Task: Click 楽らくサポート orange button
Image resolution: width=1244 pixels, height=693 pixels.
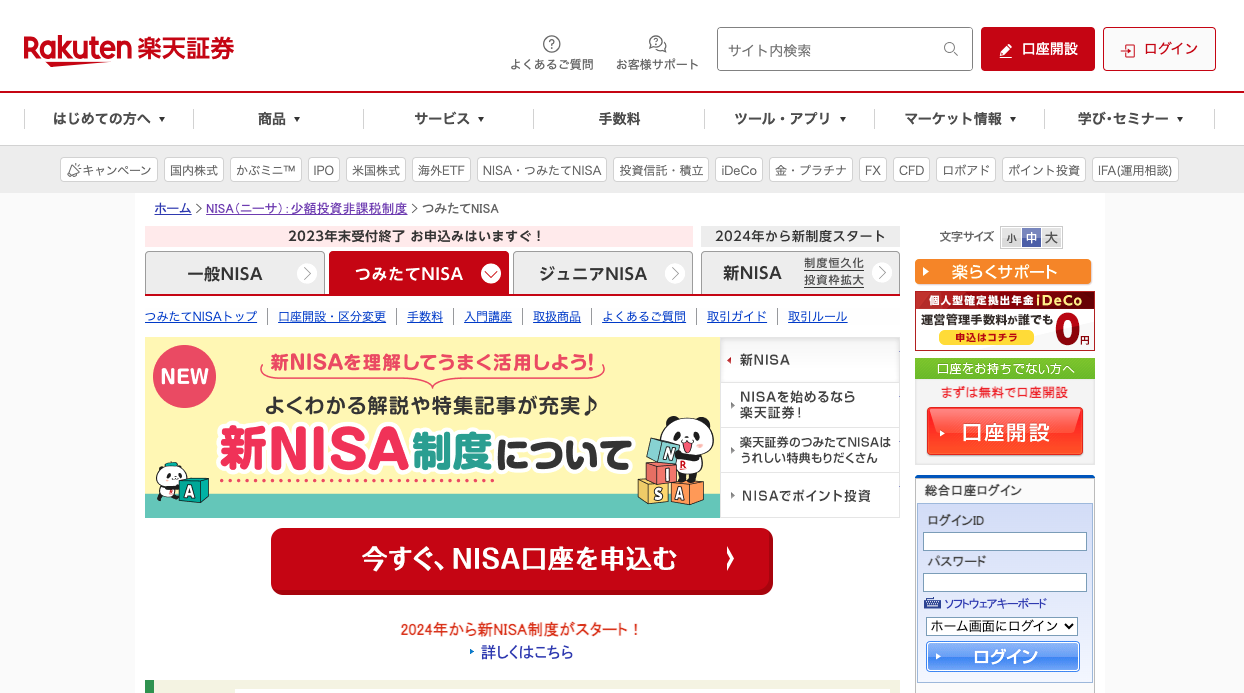Action: coord(1003,272)
